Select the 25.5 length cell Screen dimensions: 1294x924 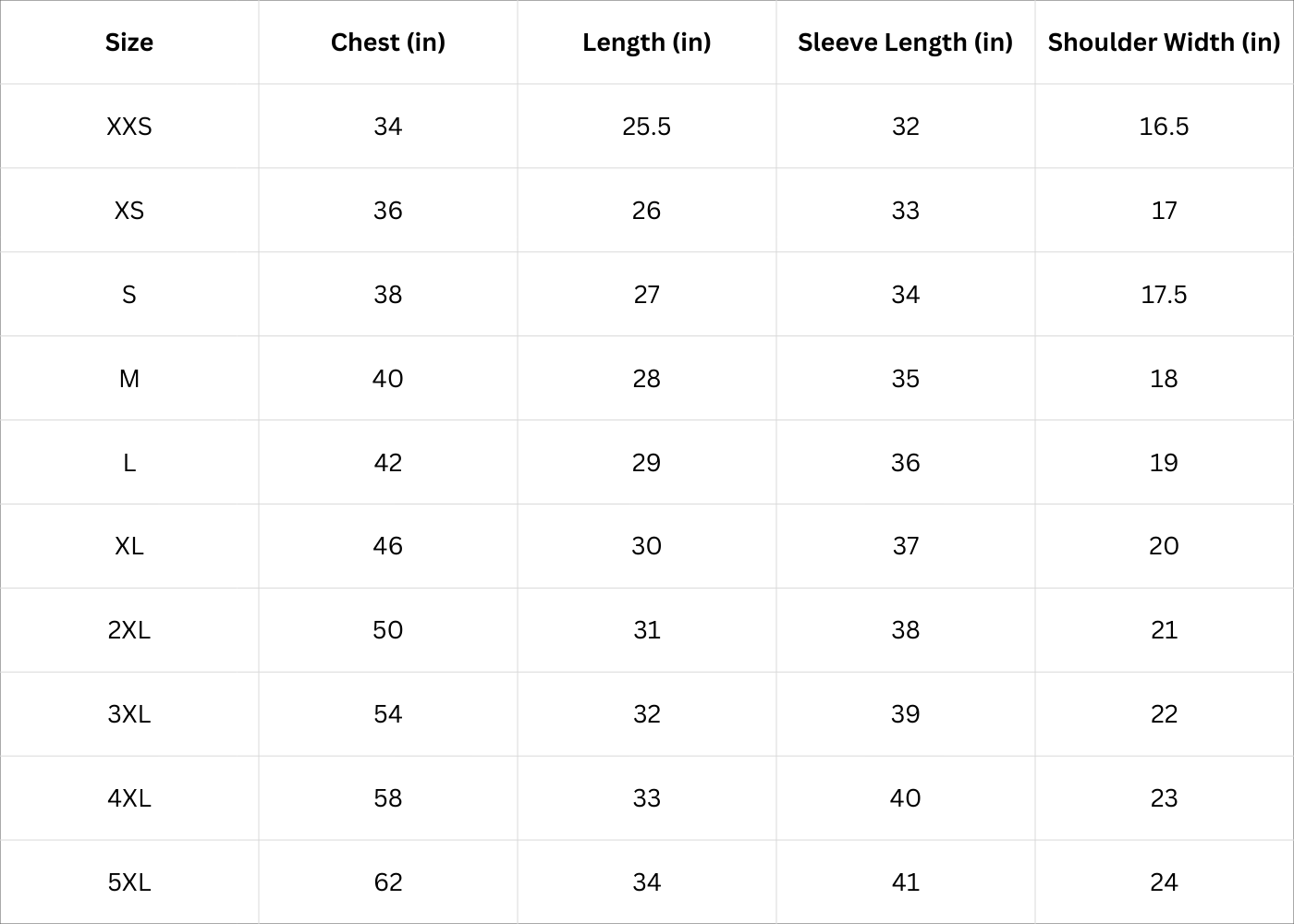coord(647,127)
